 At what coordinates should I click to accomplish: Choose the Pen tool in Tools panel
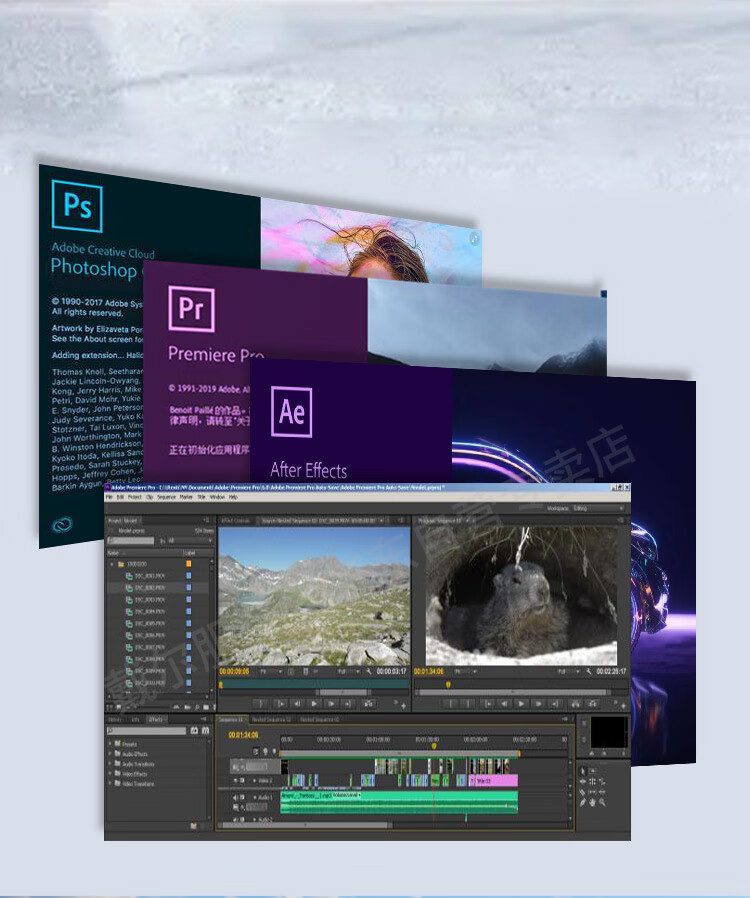[x=582, y=803]
